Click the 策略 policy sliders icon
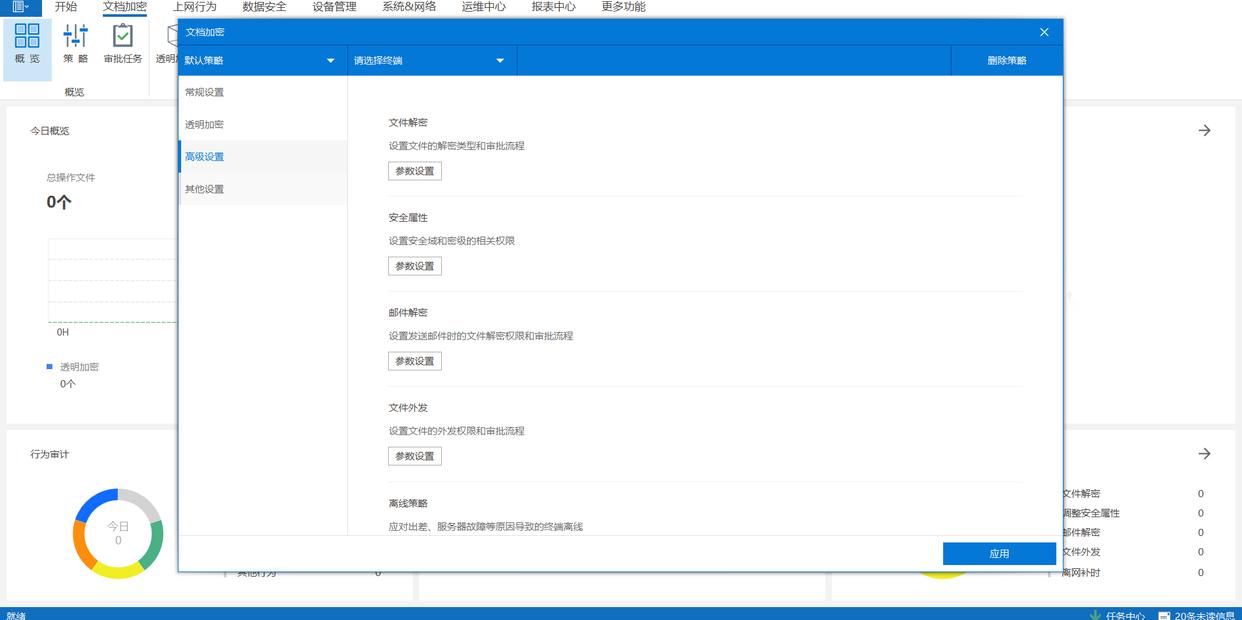 tap(76, 37)
